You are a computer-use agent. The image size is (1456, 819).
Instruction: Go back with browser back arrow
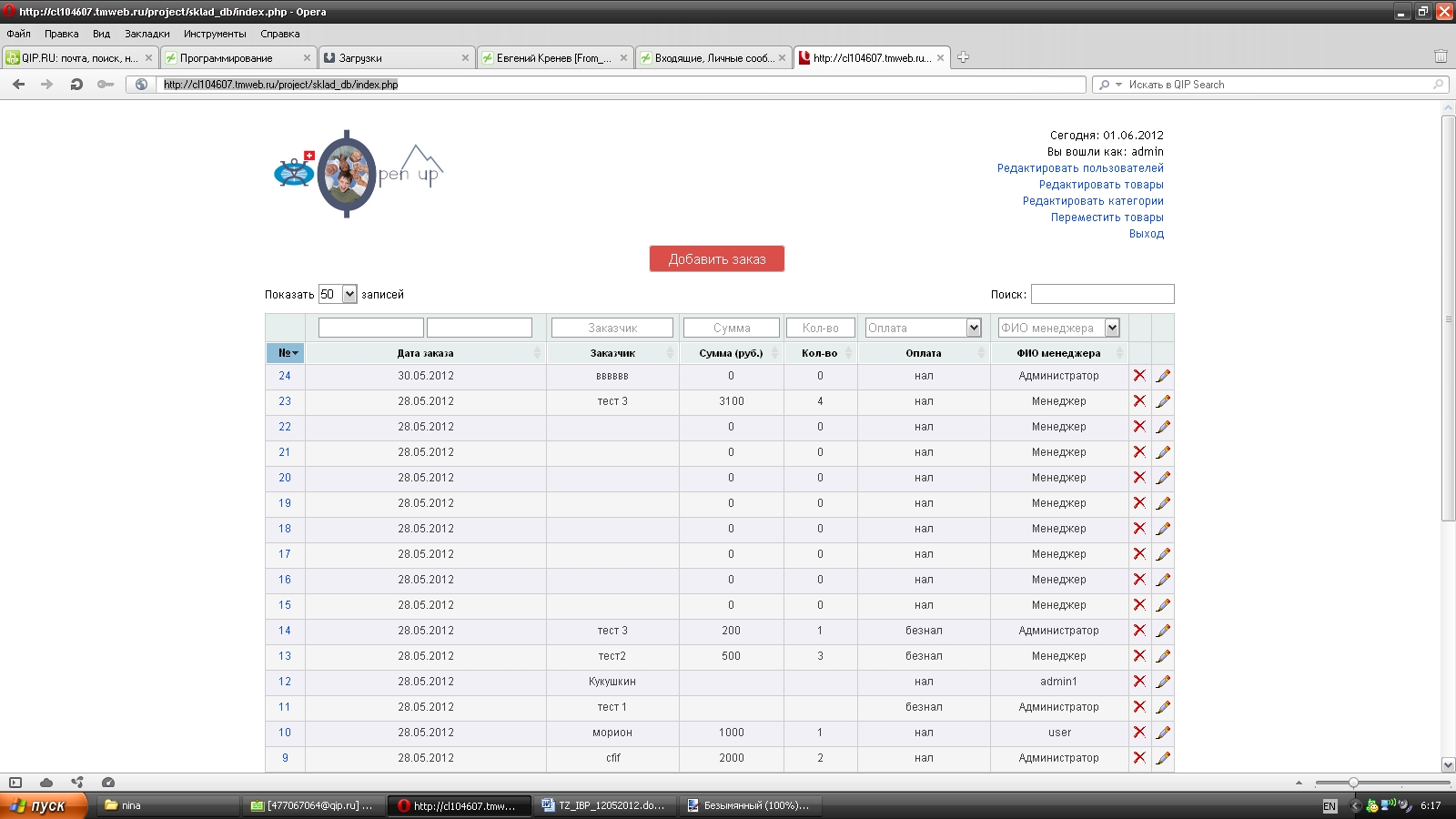tap(18, 84)
